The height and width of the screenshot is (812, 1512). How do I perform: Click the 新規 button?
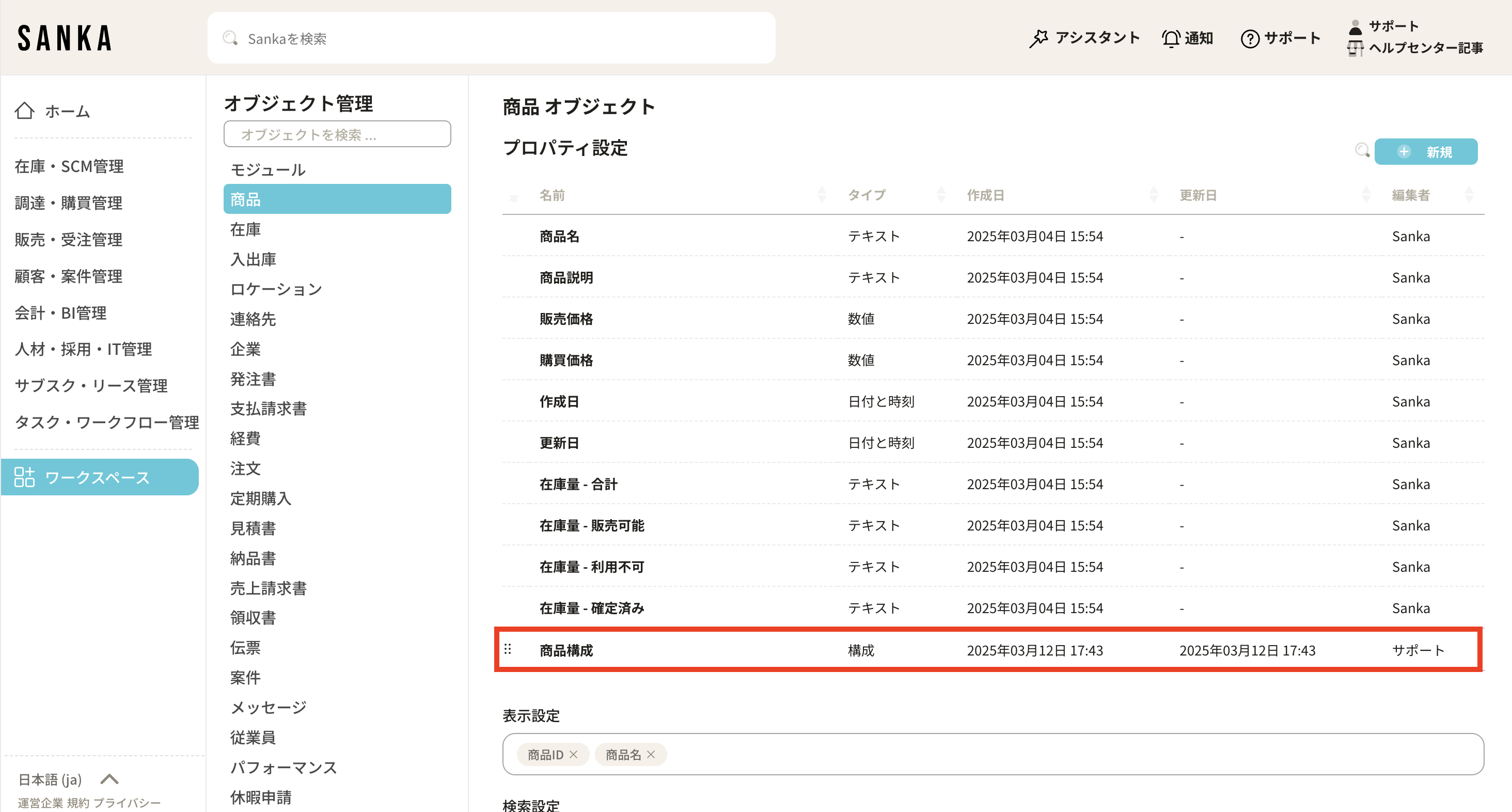click(1425, 151)
